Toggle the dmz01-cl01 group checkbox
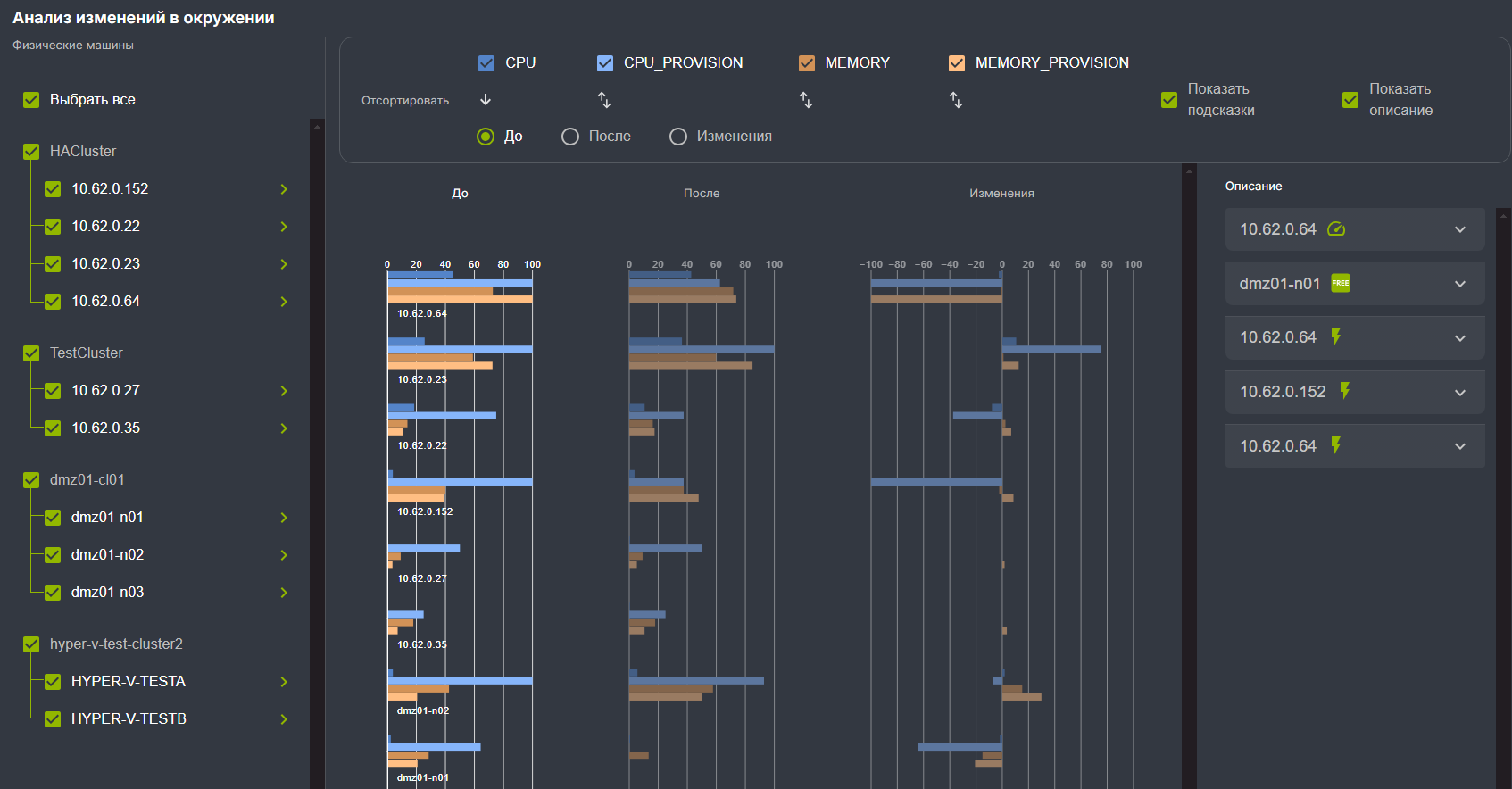The image size is (1512, 789). (x=31, y=480)
